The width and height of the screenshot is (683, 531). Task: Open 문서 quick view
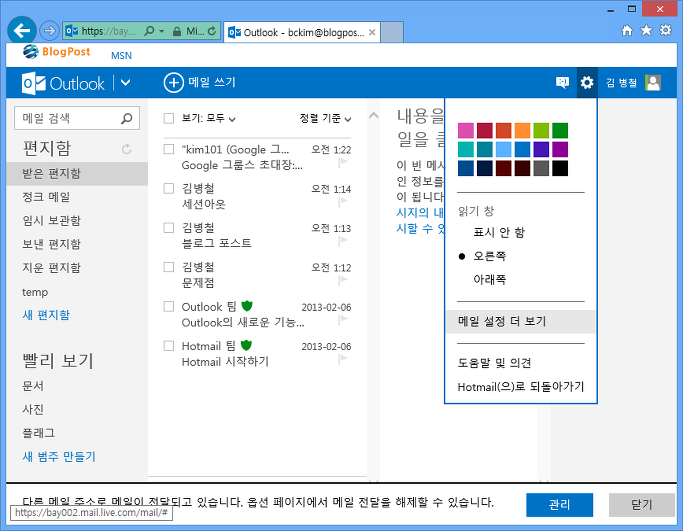tap(33, 386)
